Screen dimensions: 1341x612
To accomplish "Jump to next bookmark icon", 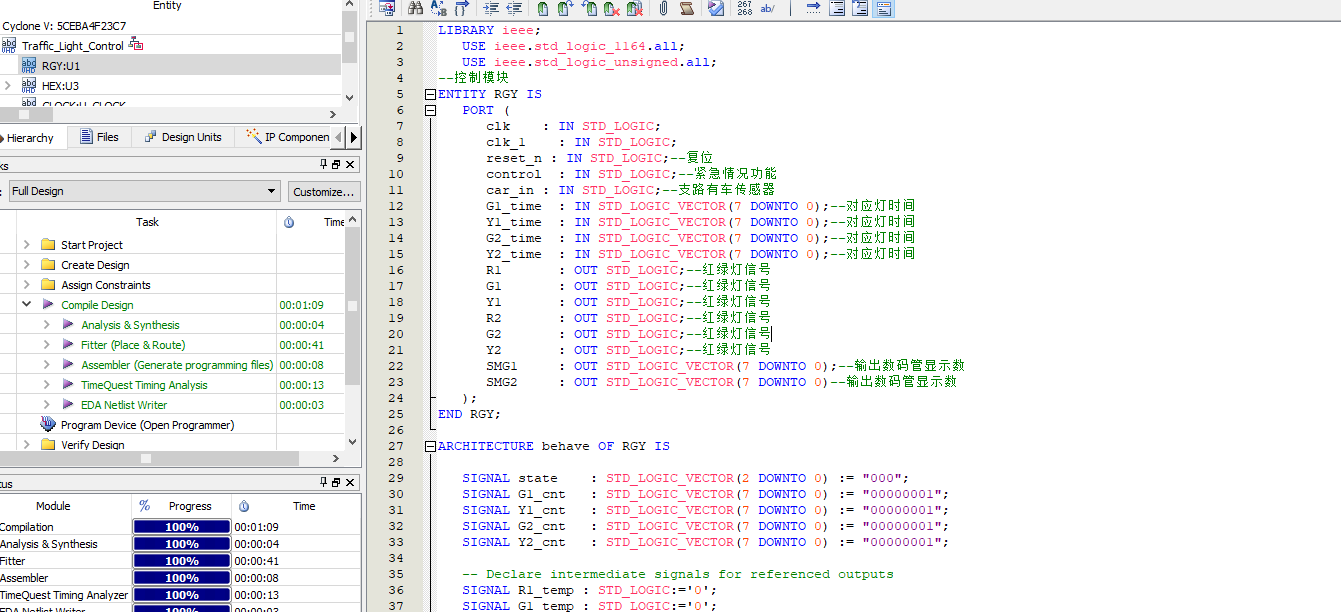I will tap(565, 8).
